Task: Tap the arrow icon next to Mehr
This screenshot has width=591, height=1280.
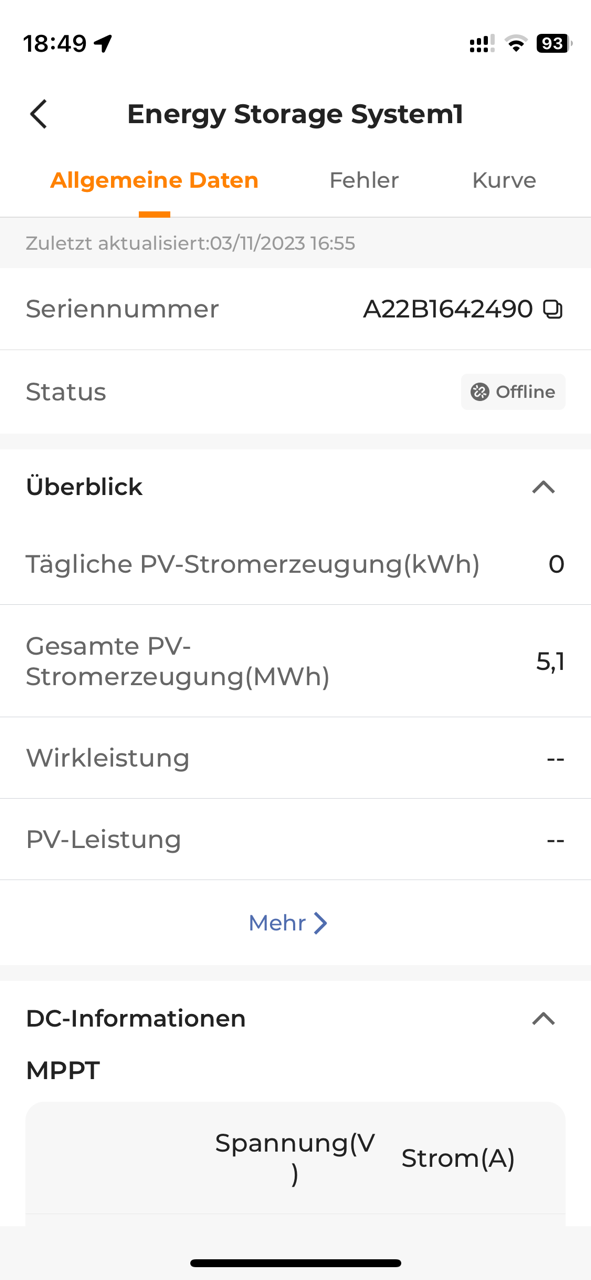Action: point(320,923)
